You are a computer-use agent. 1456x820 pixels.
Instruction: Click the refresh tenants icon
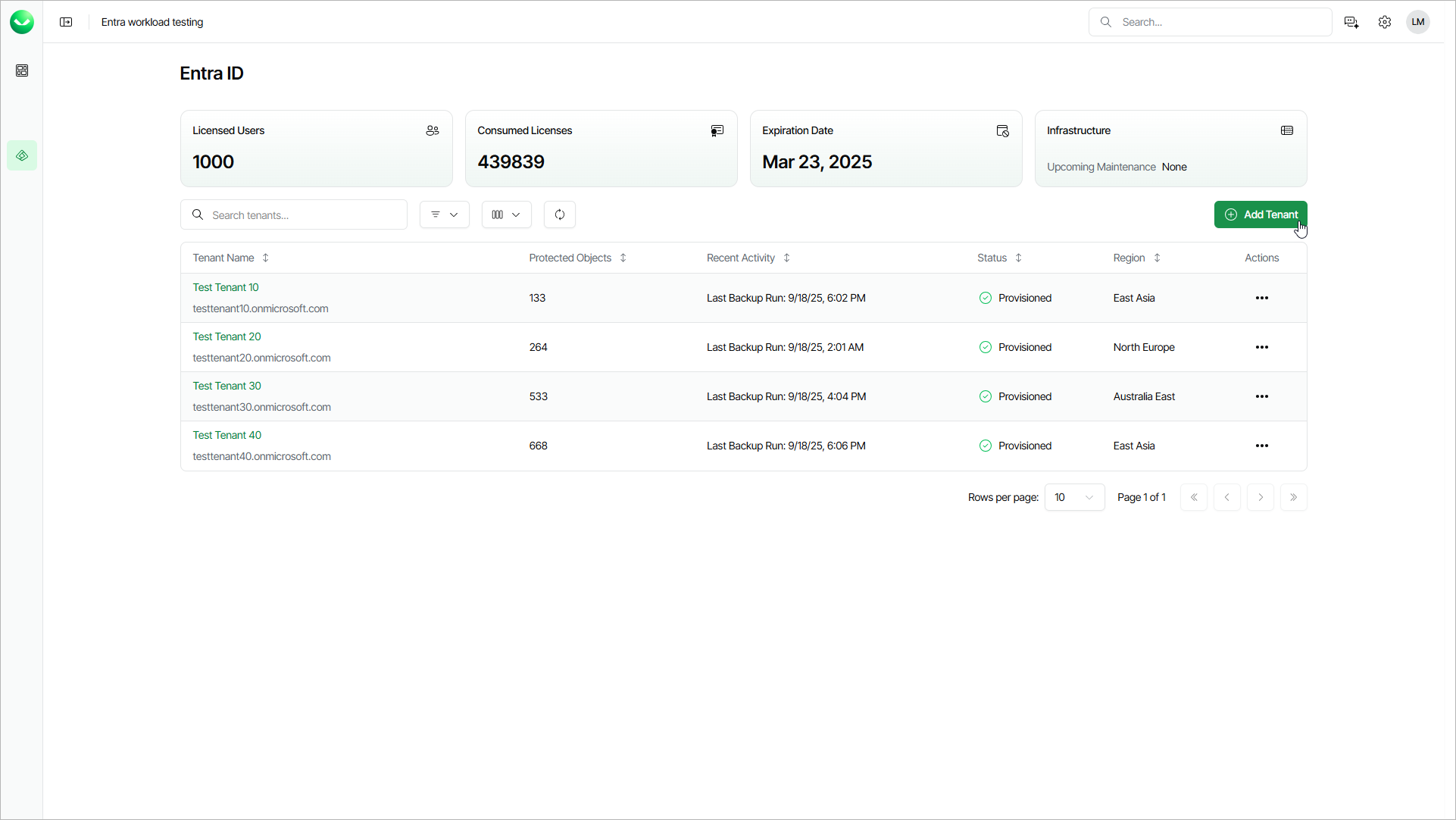point(559,214)
